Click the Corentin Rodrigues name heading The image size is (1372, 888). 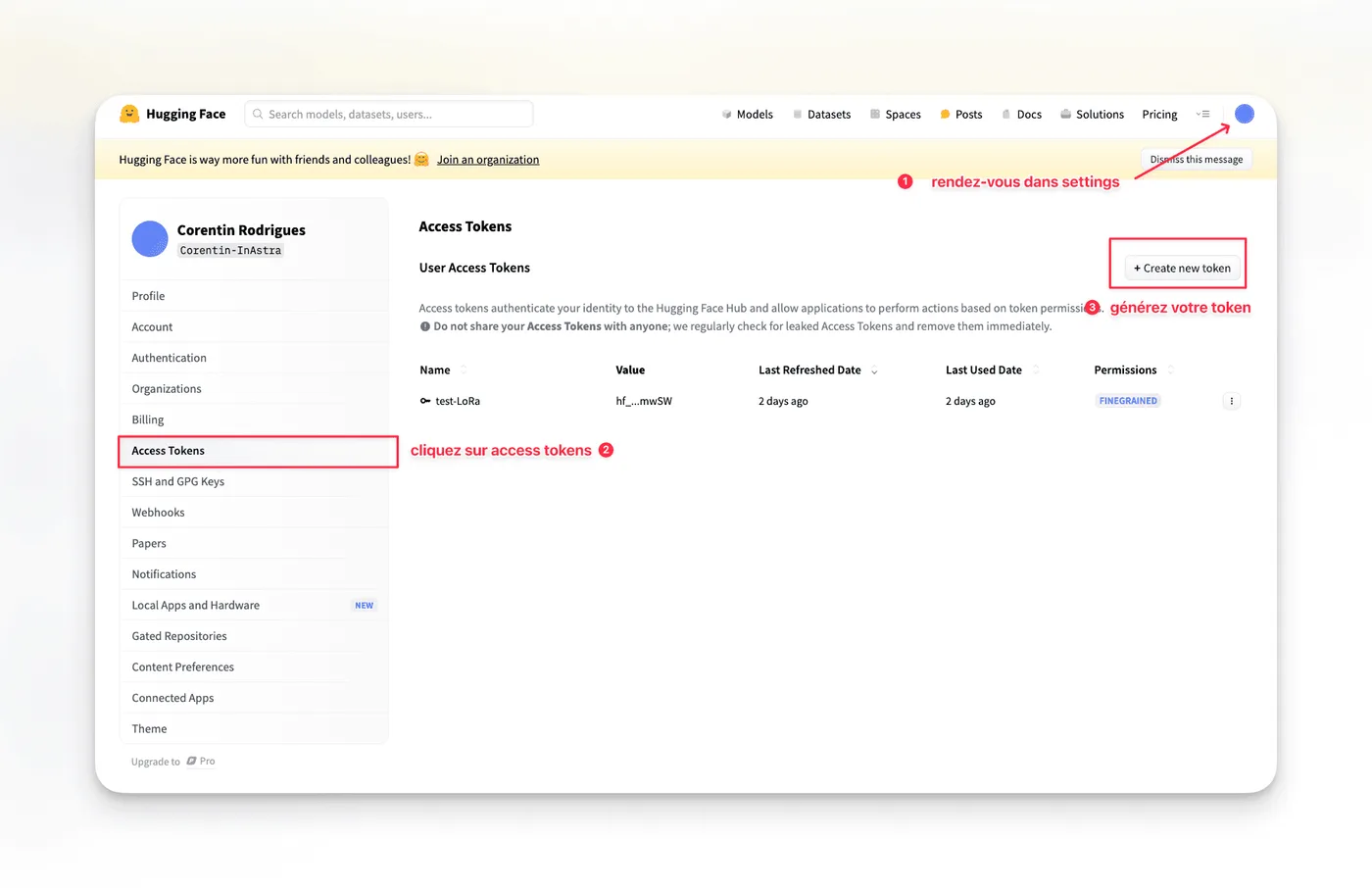(241, 230)
